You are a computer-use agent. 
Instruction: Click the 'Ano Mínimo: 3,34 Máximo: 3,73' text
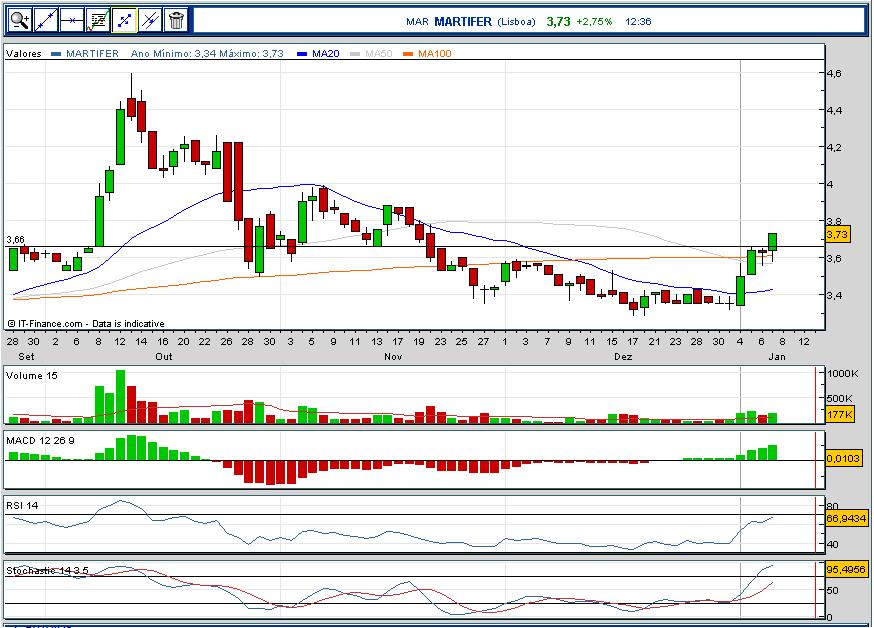[207, 53]
